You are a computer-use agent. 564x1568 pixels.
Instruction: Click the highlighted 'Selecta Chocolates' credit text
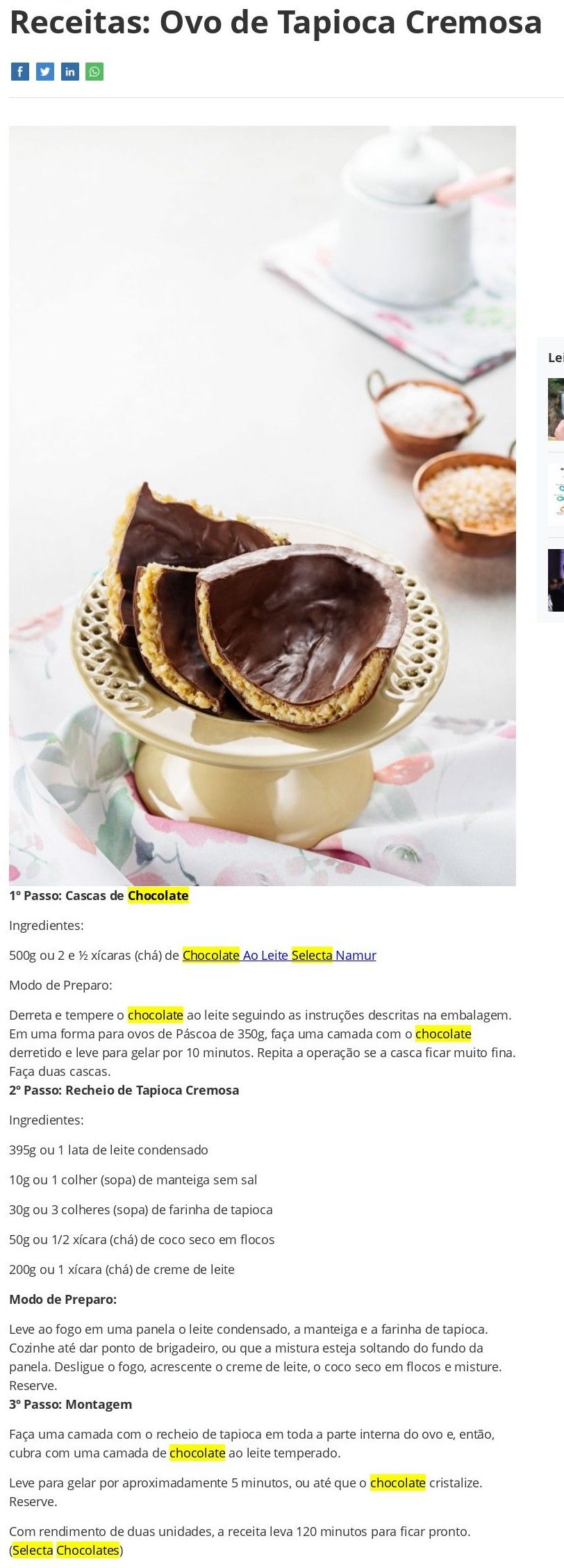66,1550
